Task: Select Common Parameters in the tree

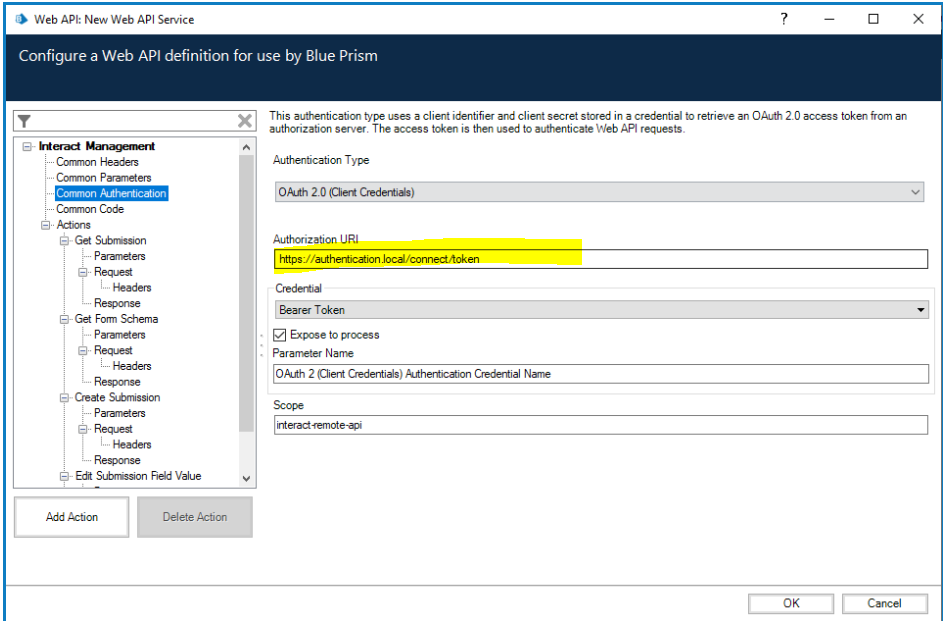Action: (x=103, y=178)
